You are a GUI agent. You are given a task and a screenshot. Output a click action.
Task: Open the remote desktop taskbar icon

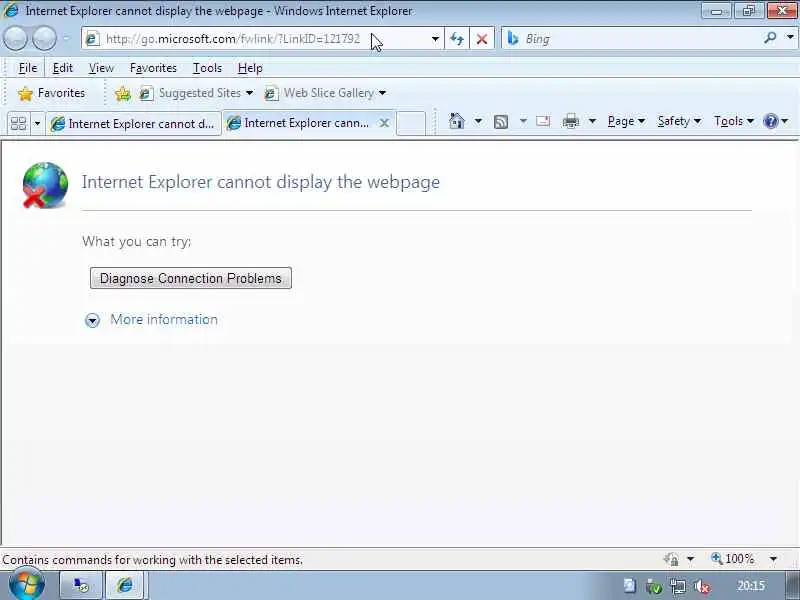(x=81, y=585)
